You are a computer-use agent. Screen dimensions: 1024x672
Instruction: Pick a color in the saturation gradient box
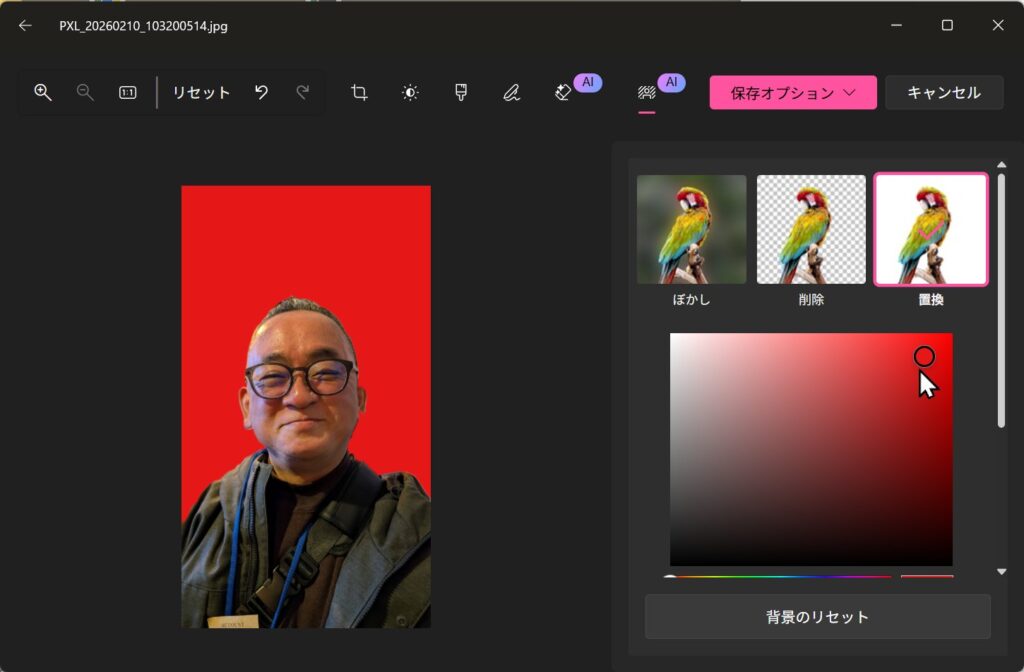tap(810, 450)
